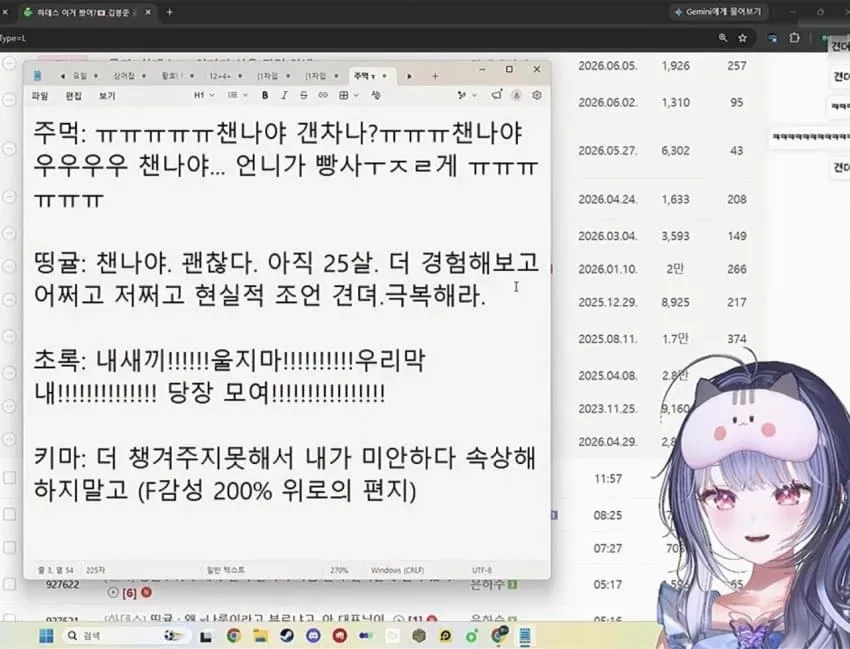
Task: Close the browser tab '하데스 이거 봤어?'
Action: pos(148,12)
